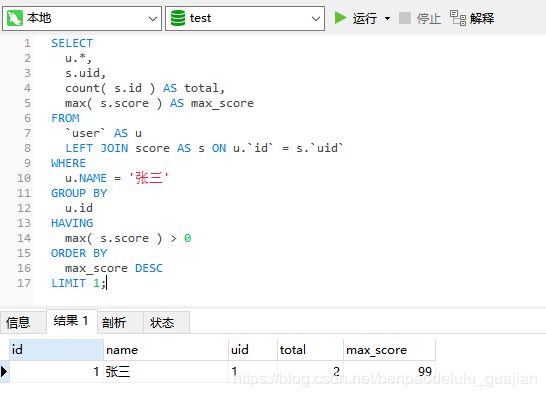Click the green database icon beside test
This screenshot has height=397, width=546.
178,18
